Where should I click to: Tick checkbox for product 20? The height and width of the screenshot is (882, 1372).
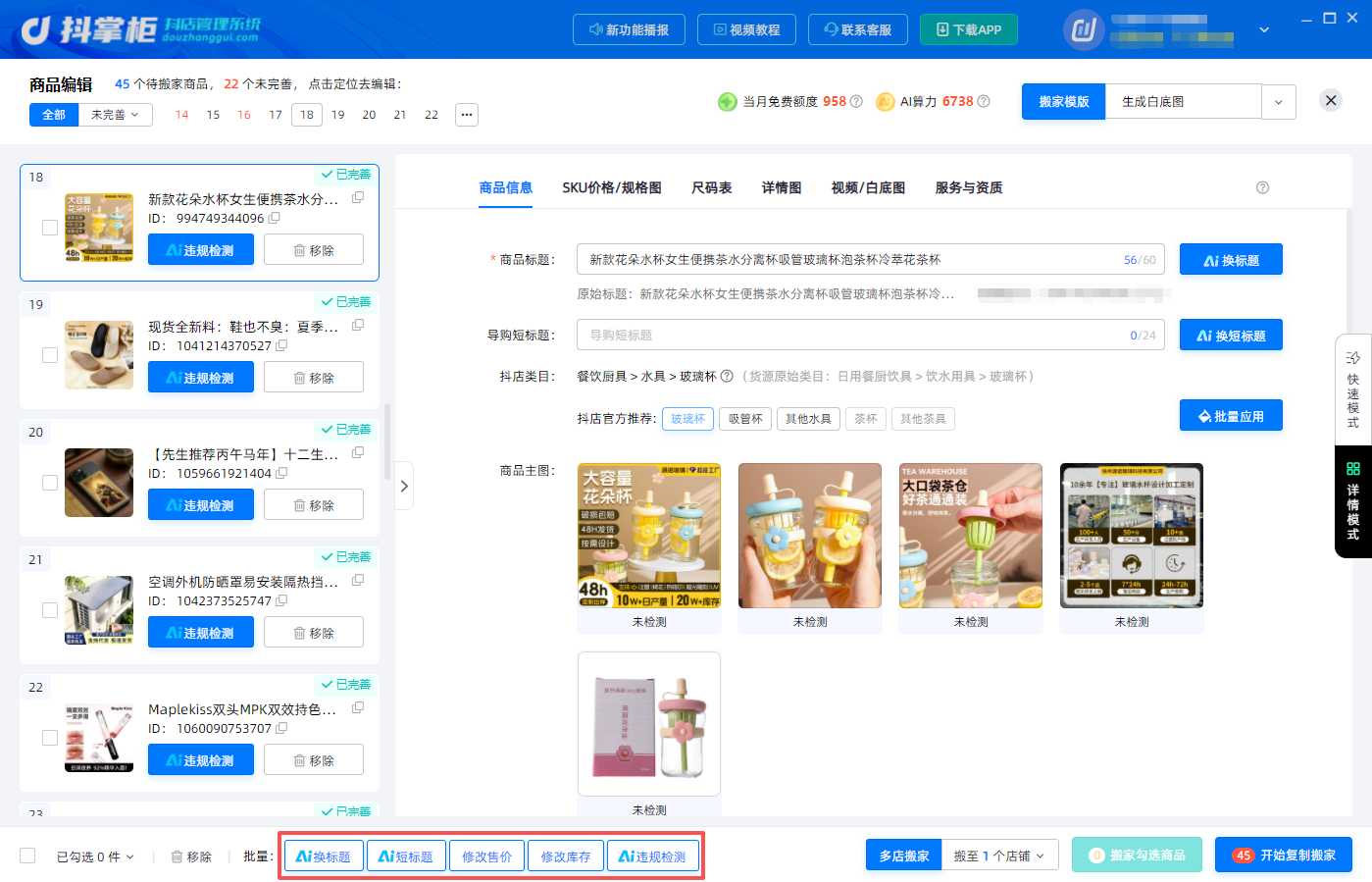50,483
